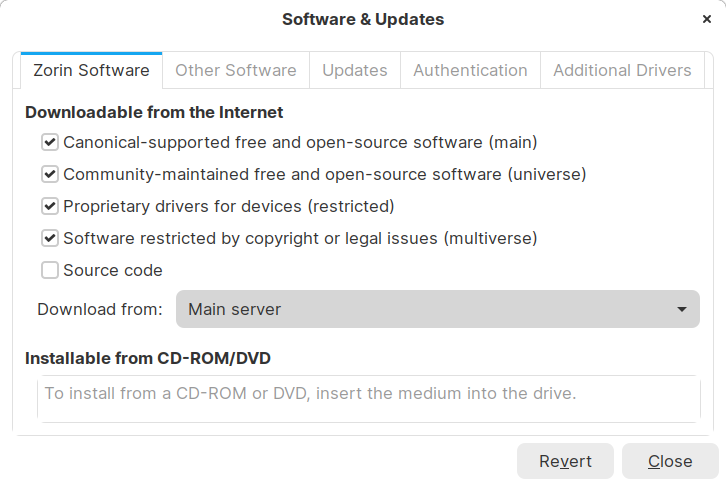This screenshot has width=726, height=486.
Task: Uncheck Canonical-supported software (main) checkbox
Action: tap(49, 143)
